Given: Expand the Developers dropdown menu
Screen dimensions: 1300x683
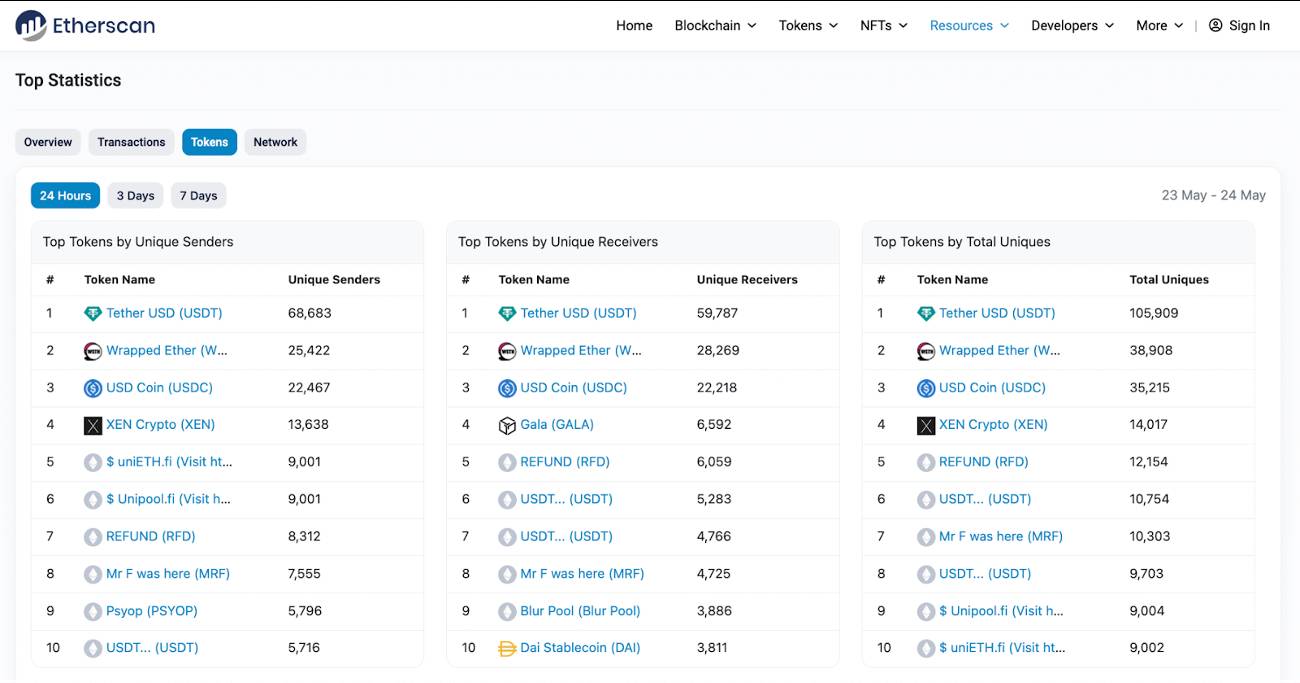Looking at the screenshot, I should (1073, 25).
